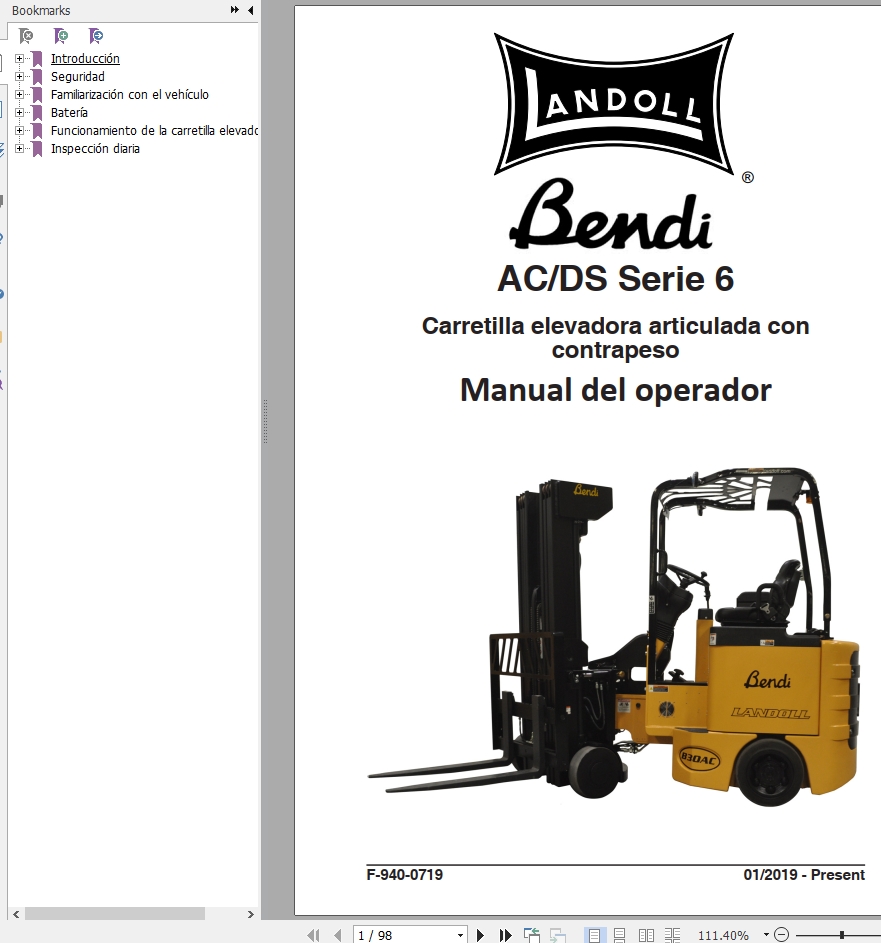The width and height of the screenshot is (881, 943).
Task: Switch to single page layout
Action: (x=594, y=935)
